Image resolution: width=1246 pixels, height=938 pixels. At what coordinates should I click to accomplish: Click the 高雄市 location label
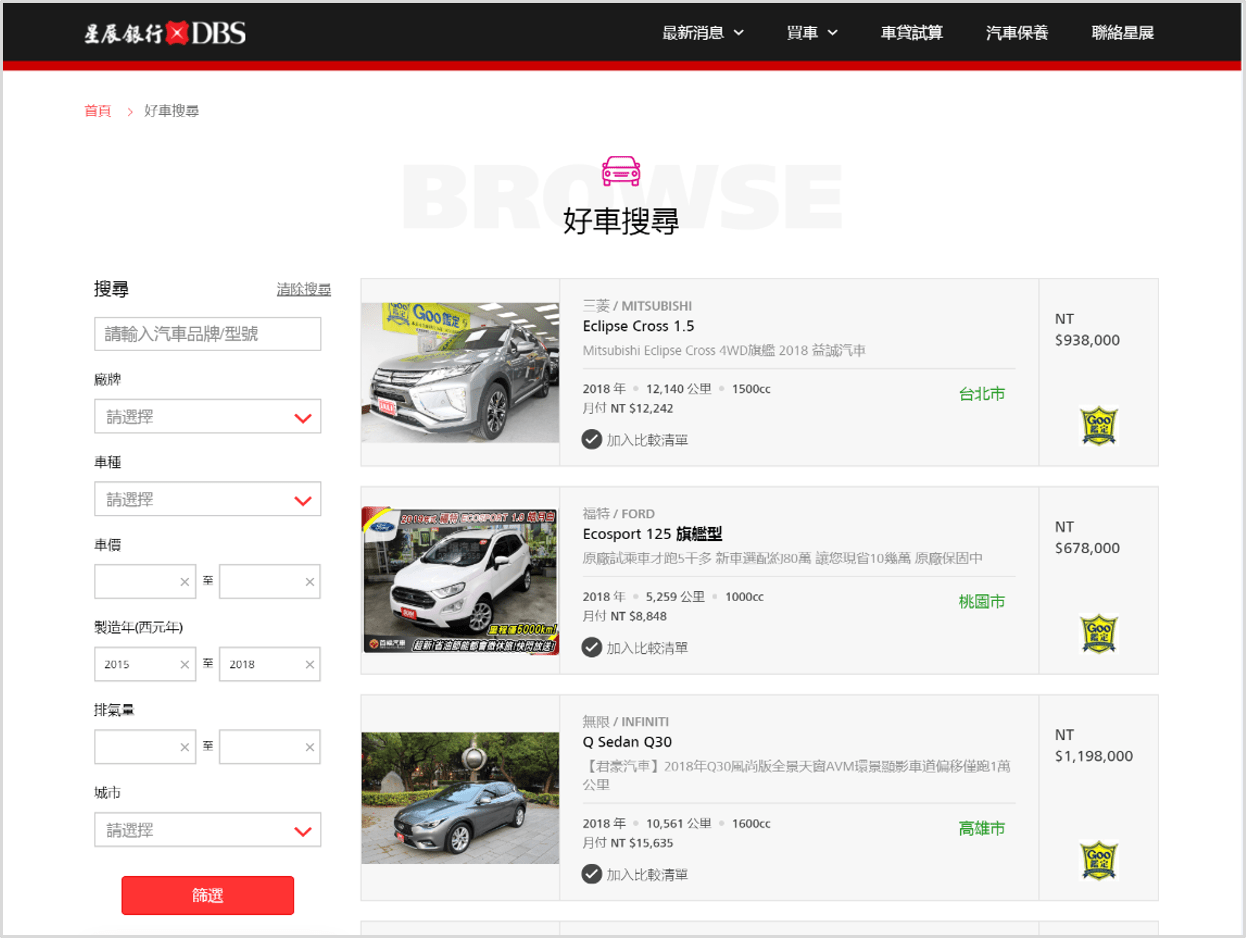click(x=982, y=829)
